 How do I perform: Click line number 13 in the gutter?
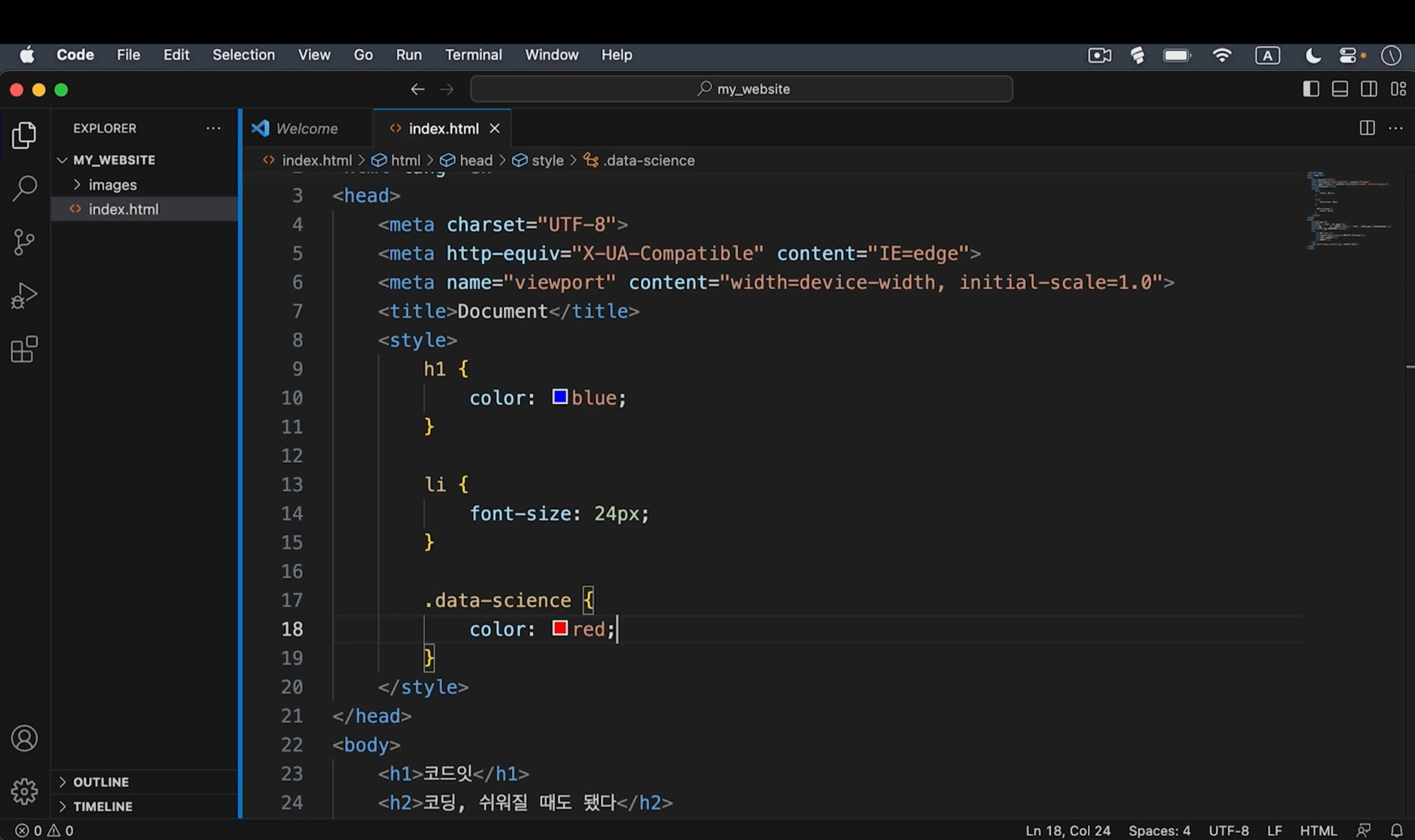coord(292,484)
